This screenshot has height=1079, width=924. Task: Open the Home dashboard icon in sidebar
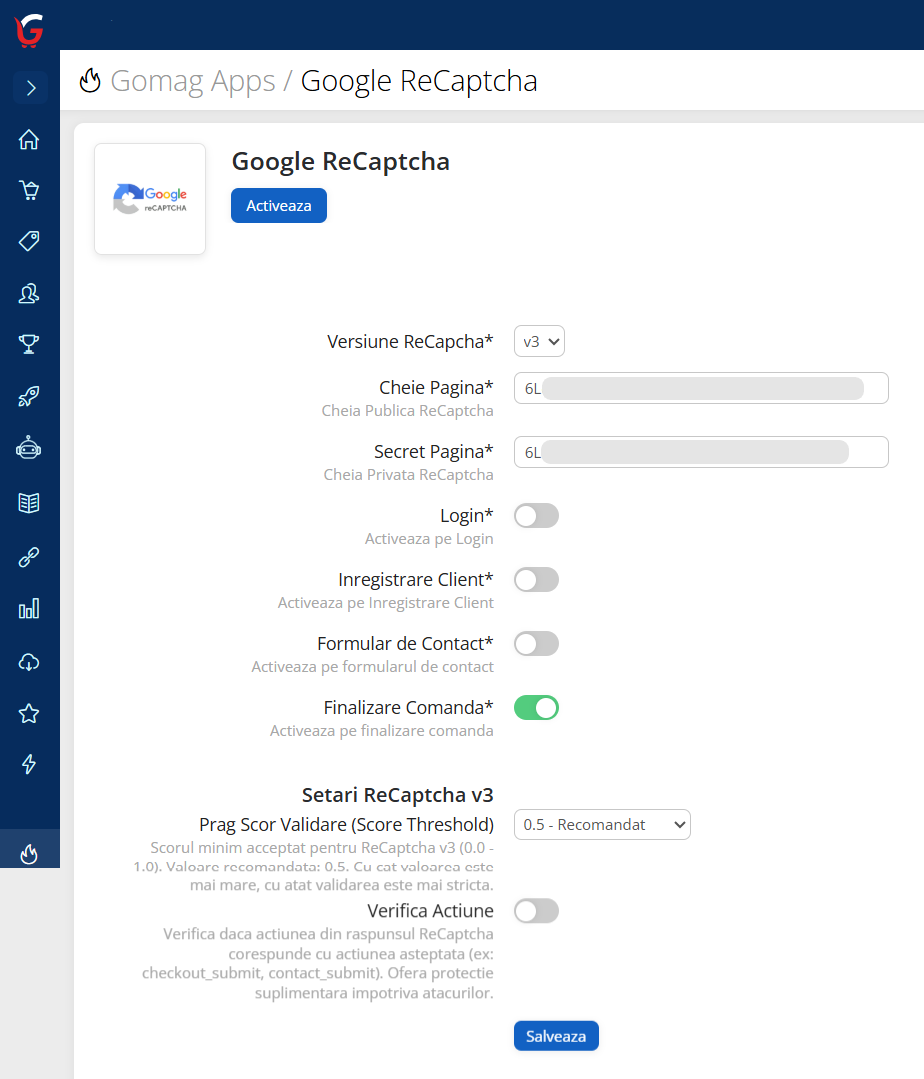point(29,140)
